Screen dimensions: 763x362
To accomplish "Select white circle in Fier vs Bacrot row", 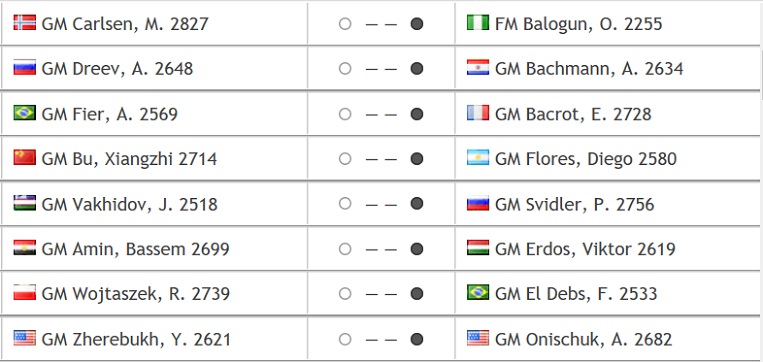I will coord(345,114).
